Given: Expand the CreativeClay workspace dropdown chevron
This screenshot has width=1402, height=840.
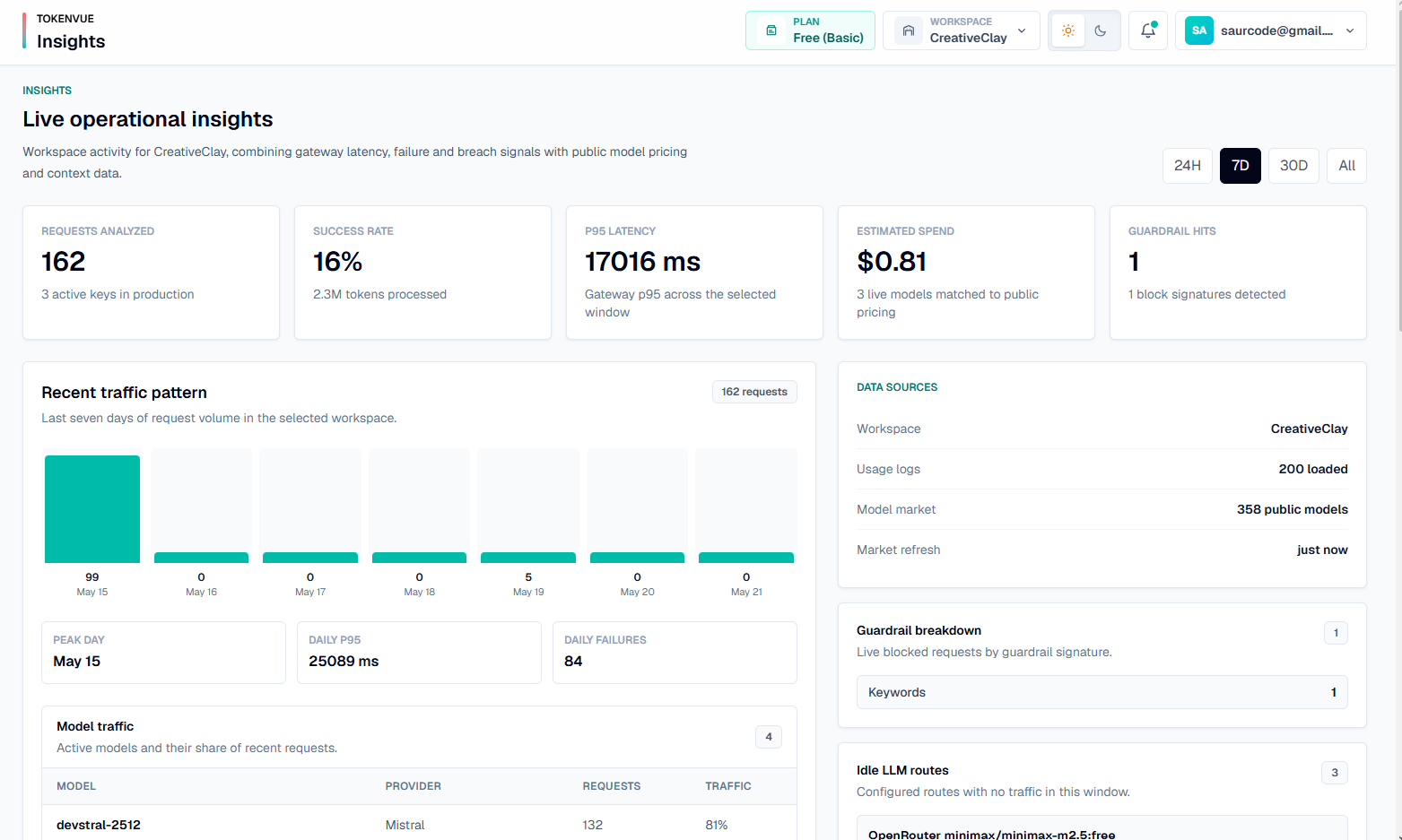Looking at the screenshot, I should click(1022, 30).
